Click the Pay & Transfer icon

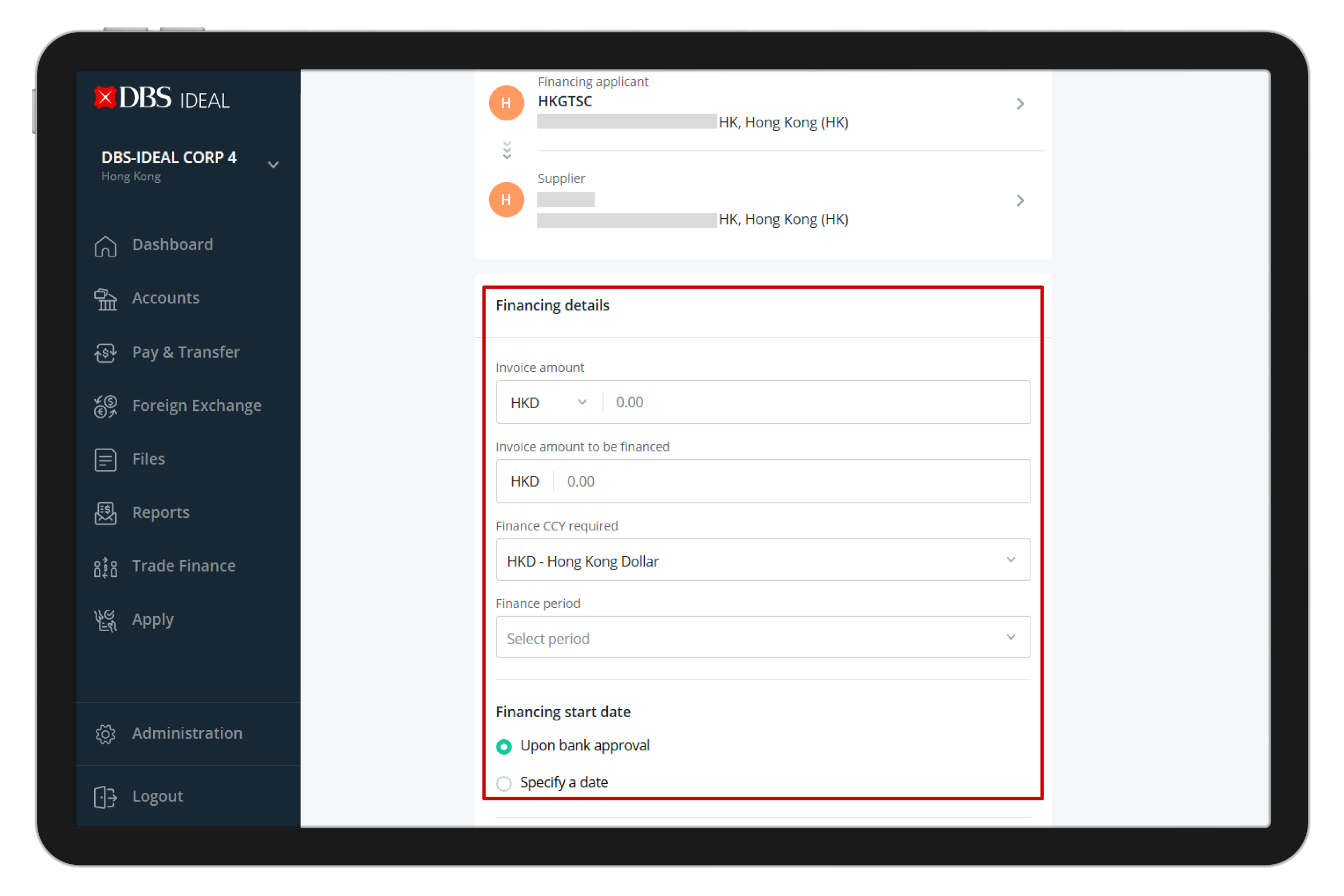point(105,353)
